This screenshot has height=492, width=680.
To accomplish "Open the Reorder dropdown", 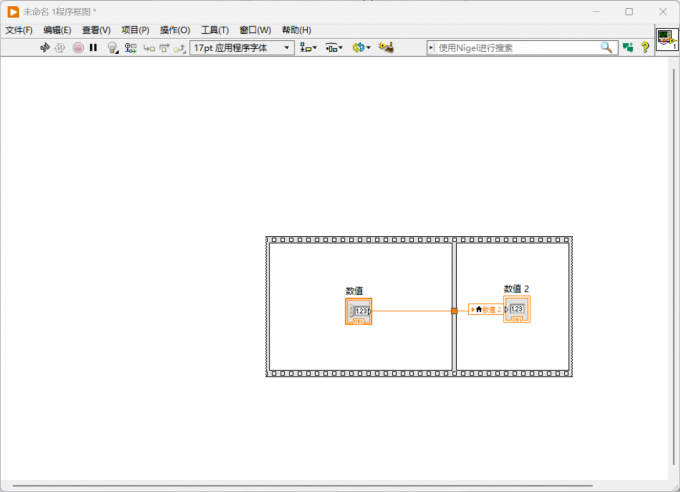I will point(361,48).
